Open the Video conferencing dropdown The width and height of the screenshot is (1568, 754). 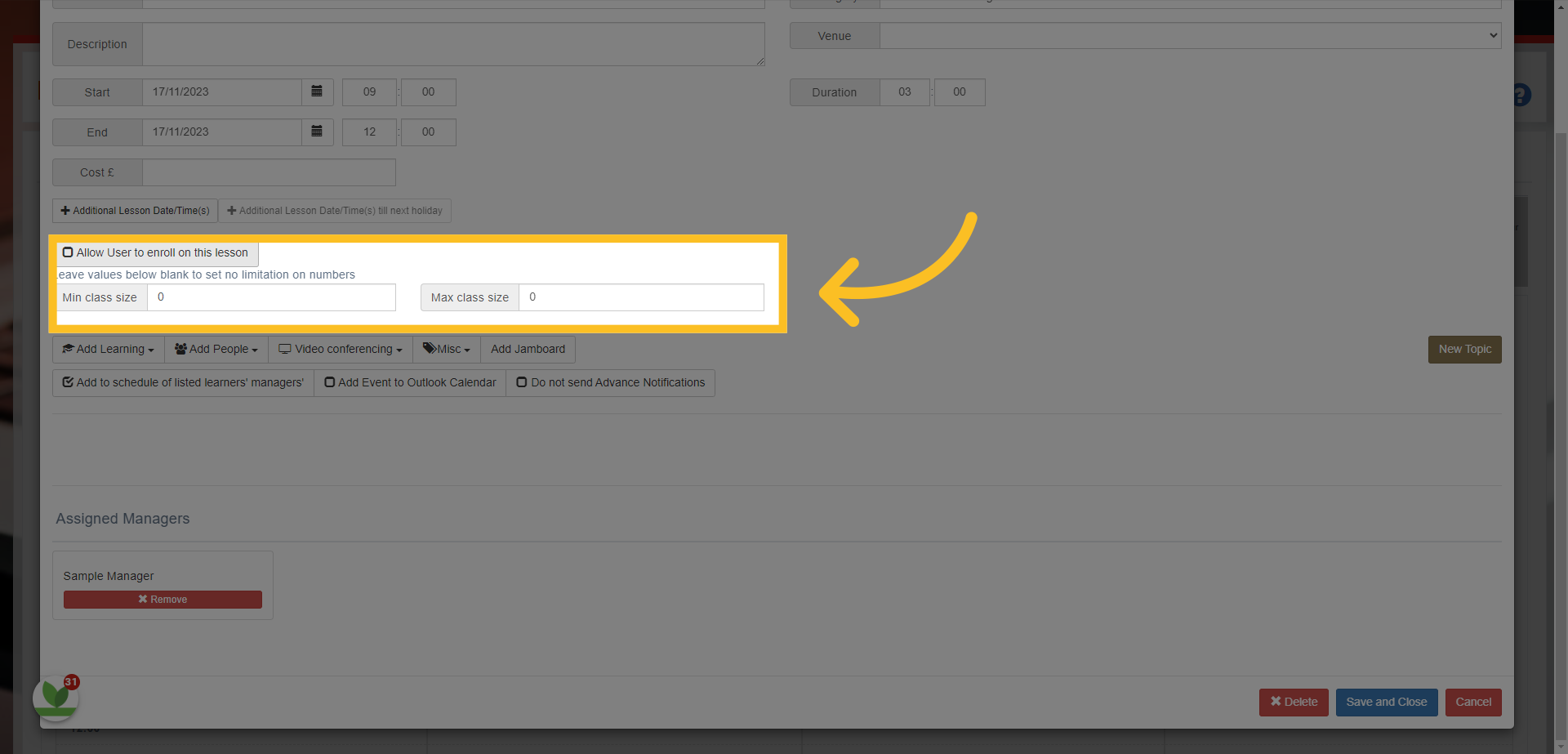click(341, 349)
